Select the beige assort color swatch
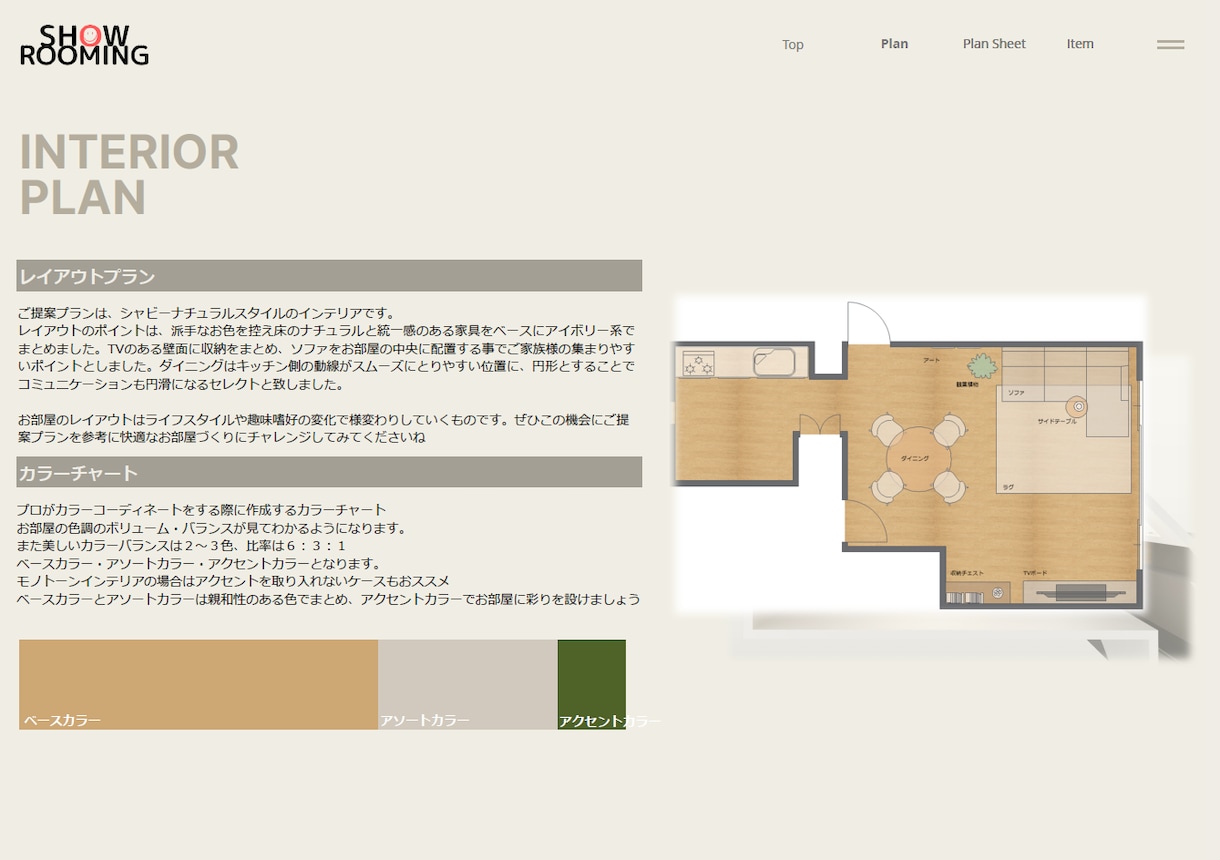The width and height of the screenshot is (1220, 860). 467,684
